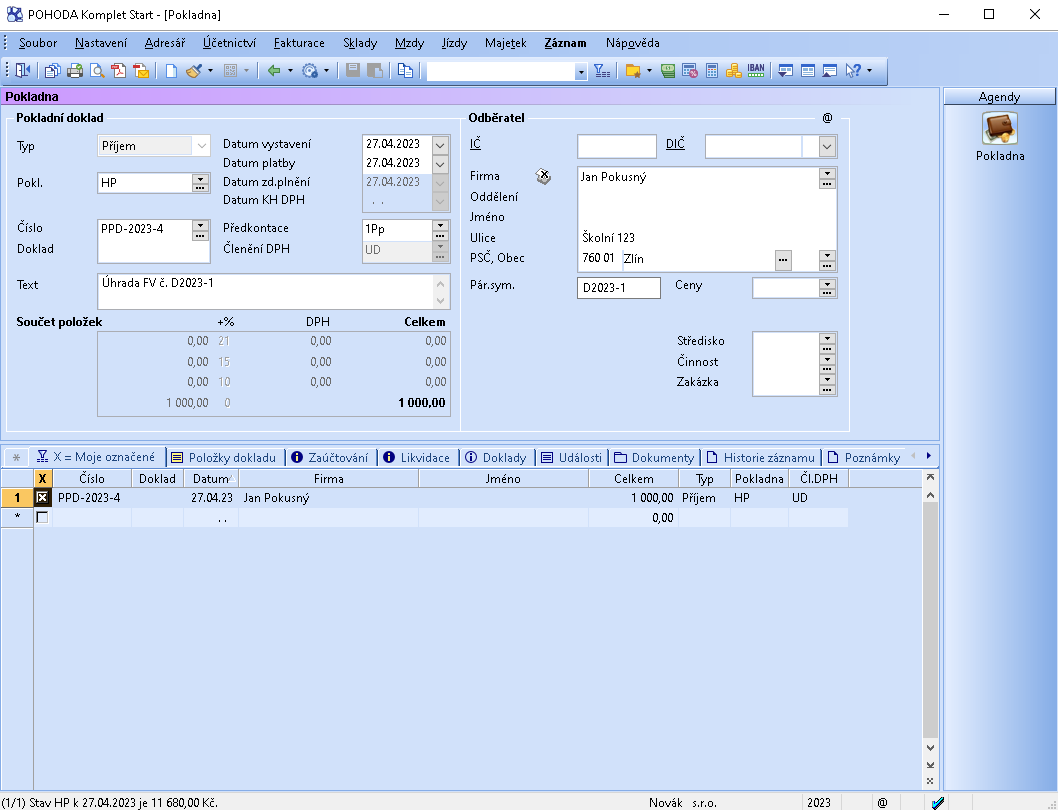
Task: Open the Fakturace menu
Action: pyautogui.click(x=299, y=43)
